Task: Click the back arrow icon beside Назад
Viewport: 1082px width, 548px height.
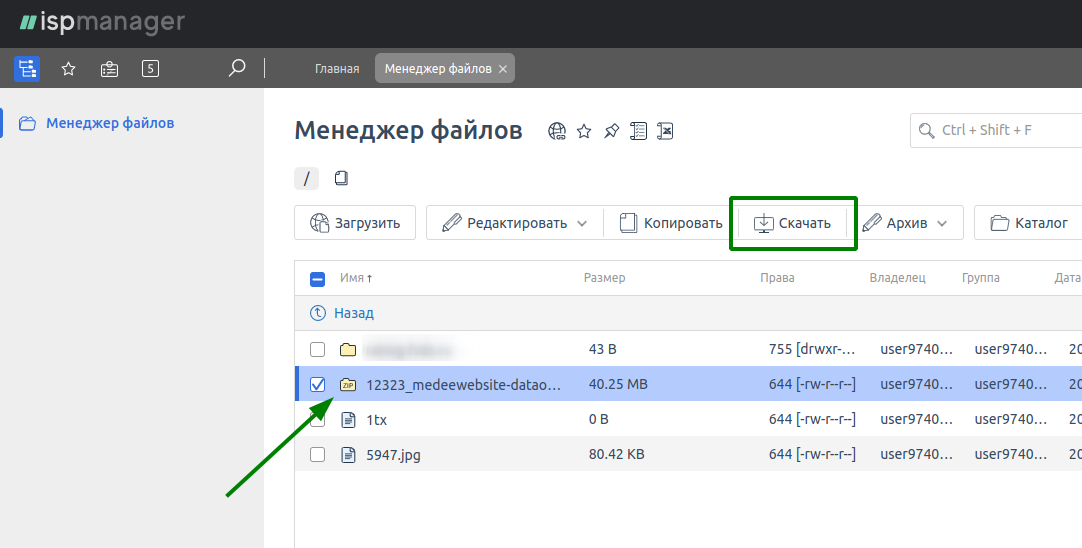Action: [x=317, y=313]
